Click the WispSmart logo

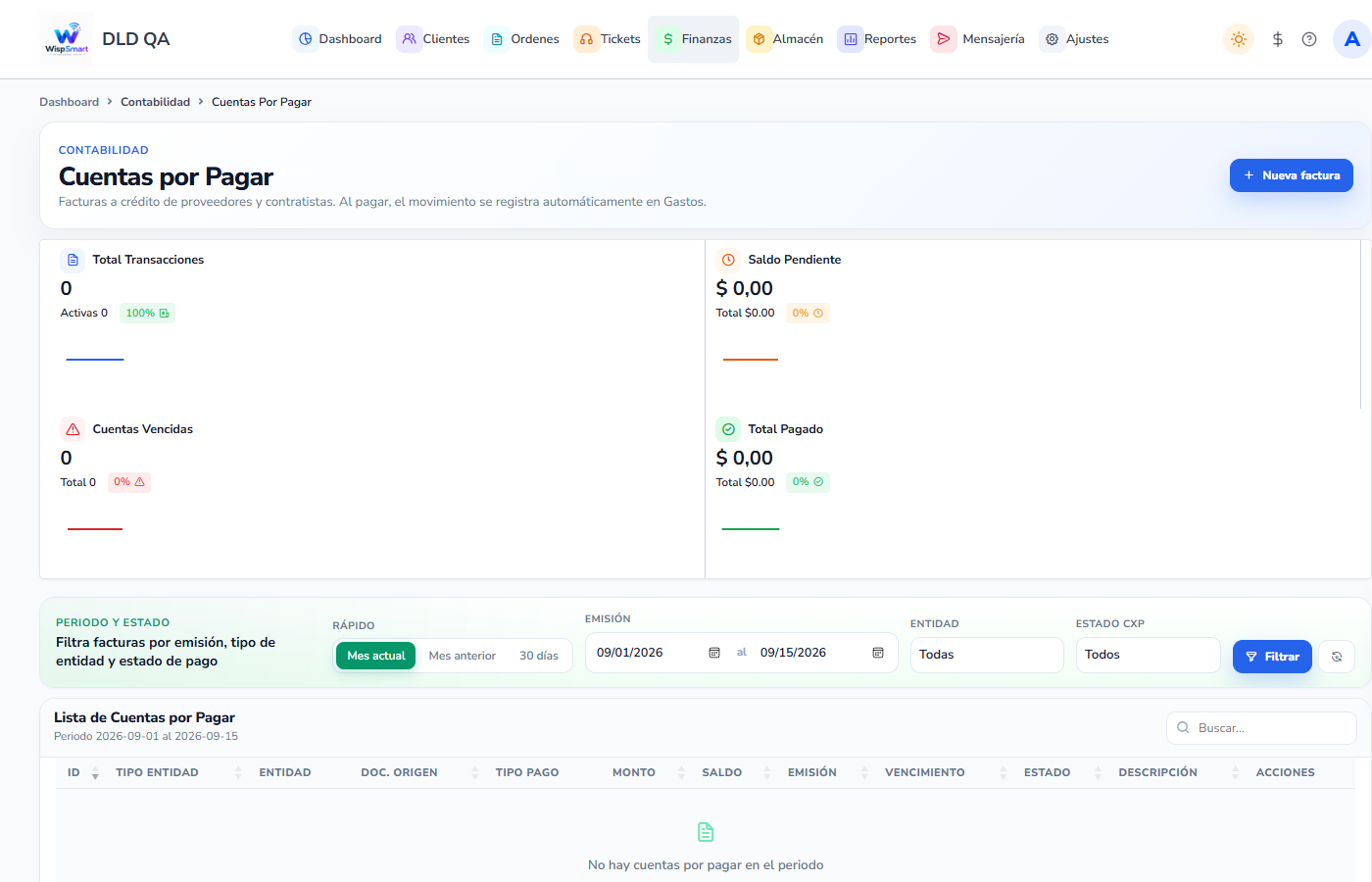pyautogui.click(x=67, y=39)
